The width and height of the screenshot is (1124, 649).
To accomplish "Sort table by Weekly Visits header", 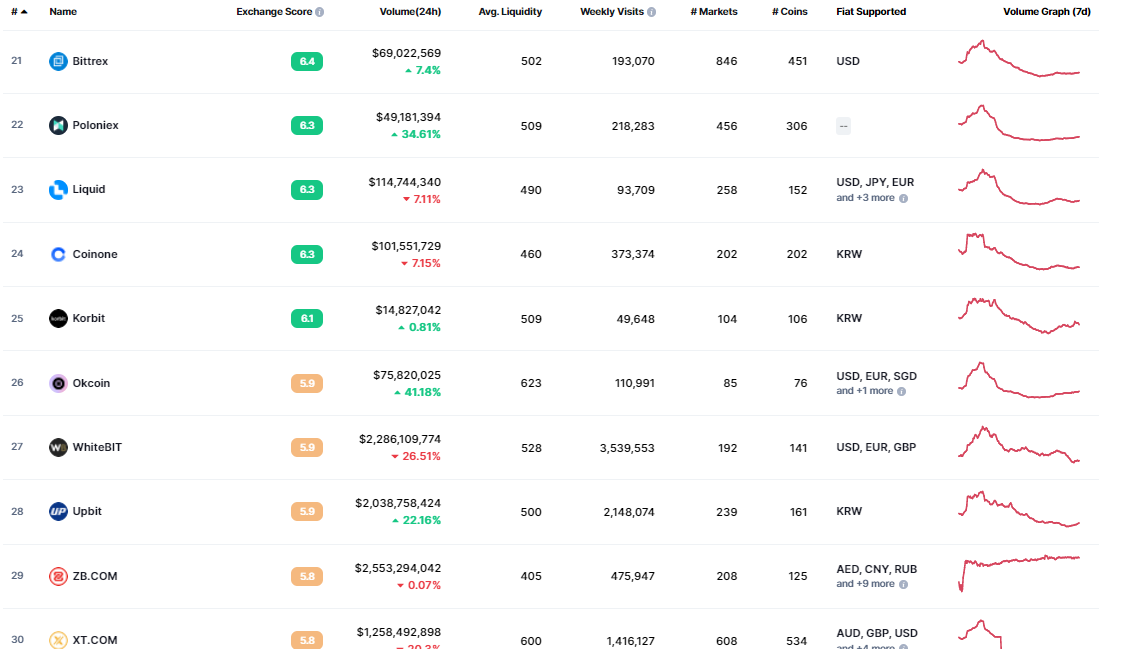I will [x=611, y=11].
